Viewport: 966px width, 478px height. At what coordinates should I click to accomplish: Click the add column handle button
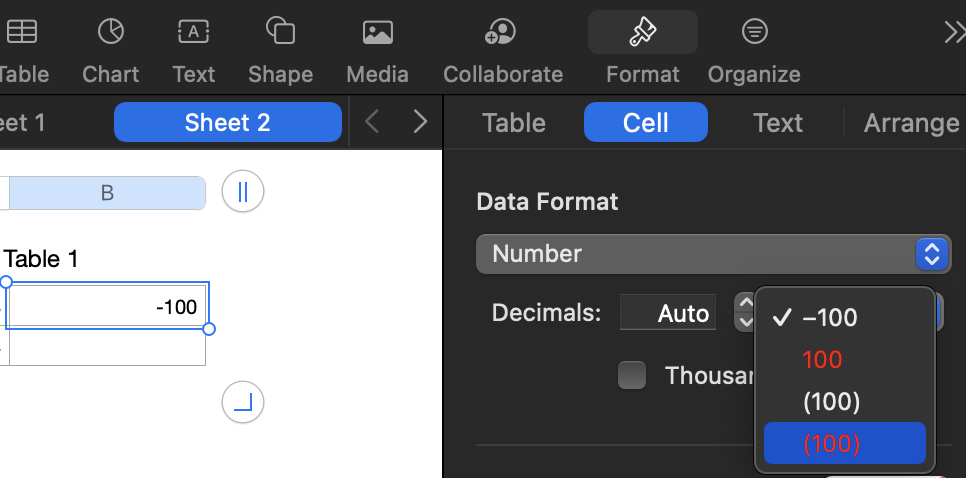click(x=243, y=191)
